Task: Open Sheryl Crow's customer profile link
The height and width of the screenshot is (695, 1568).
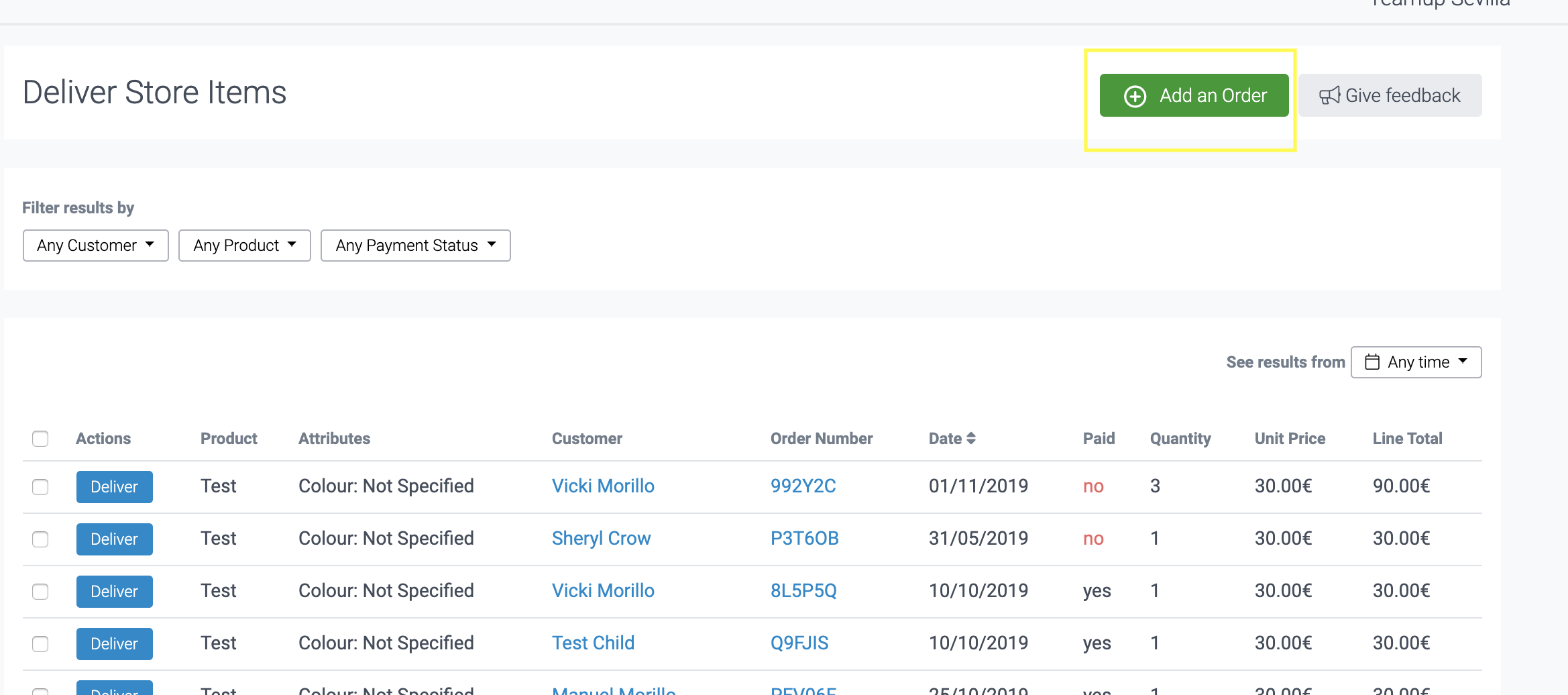Action: (601, 539)
